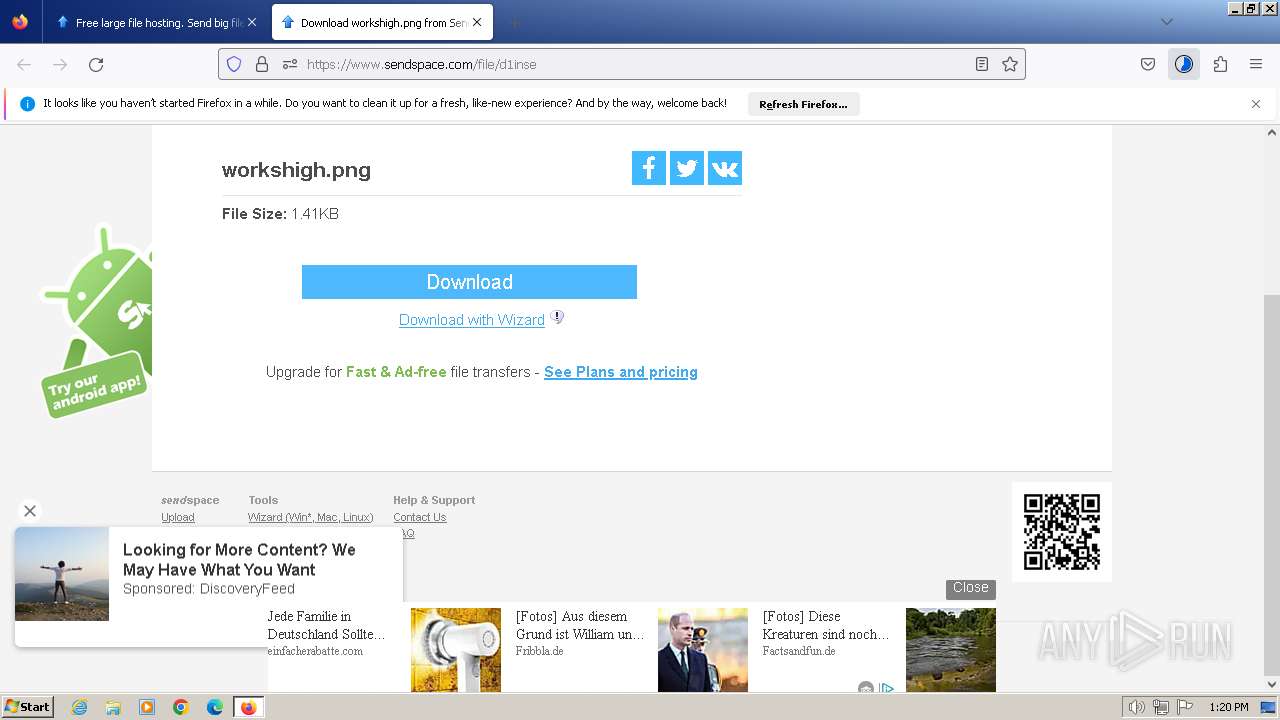Open Firefox application menu hamburger
Viewport: 1280px width, 720px height.
[x=1256, y=64]
